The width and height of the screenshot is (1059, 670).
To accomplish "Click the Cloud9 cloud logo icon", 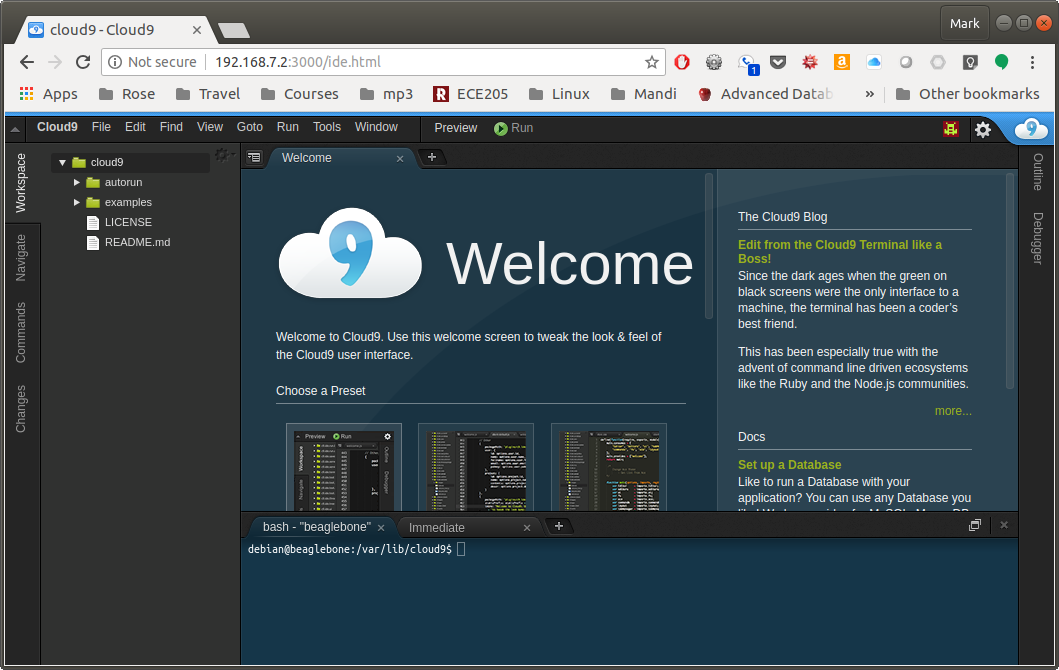I will click(1029, 128).
